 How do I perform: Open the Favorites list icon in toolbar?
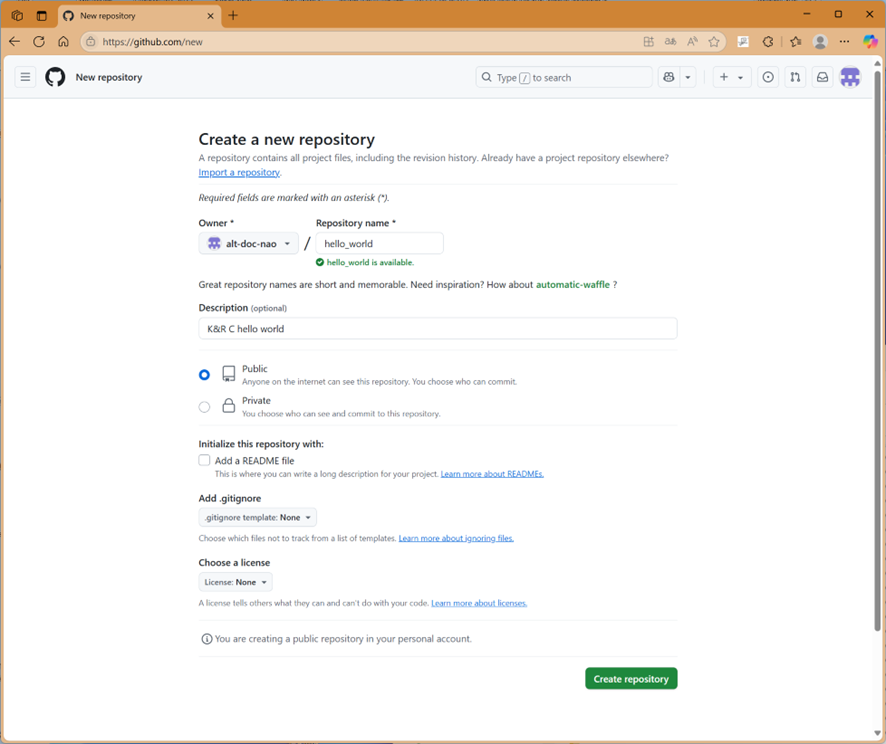click(796, 41)
